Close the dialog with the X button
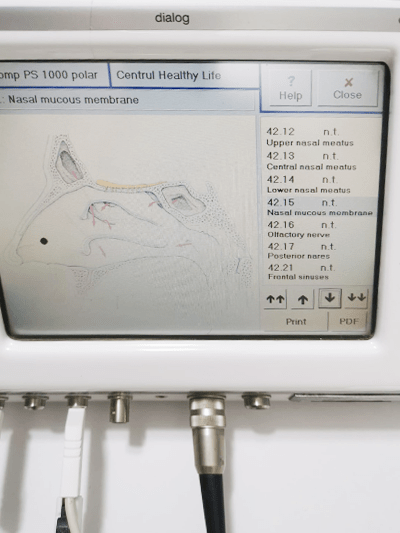400x533 pixels. tap(347, 88)
